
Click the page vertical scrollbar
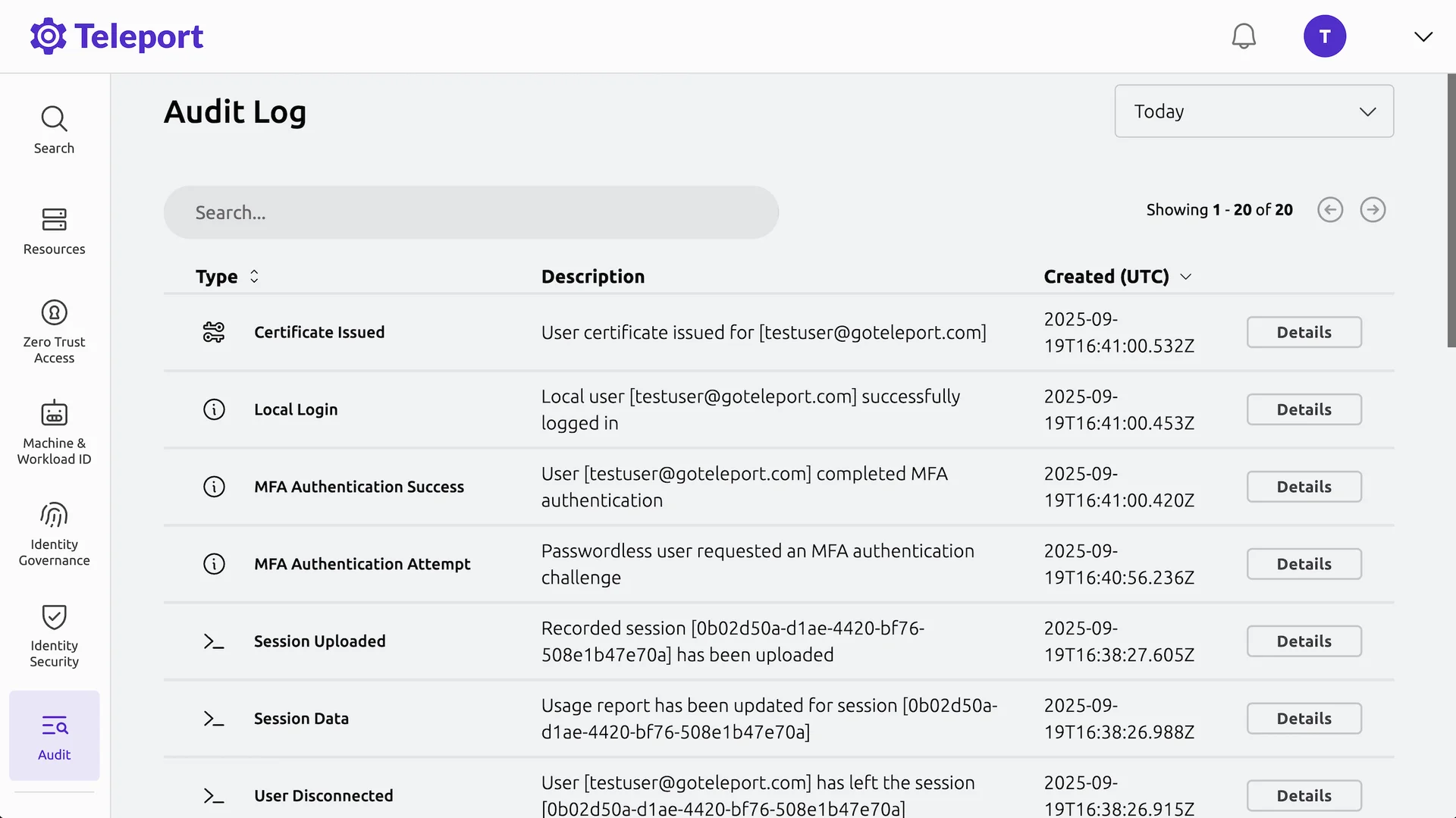click(x=1451, y=211)
